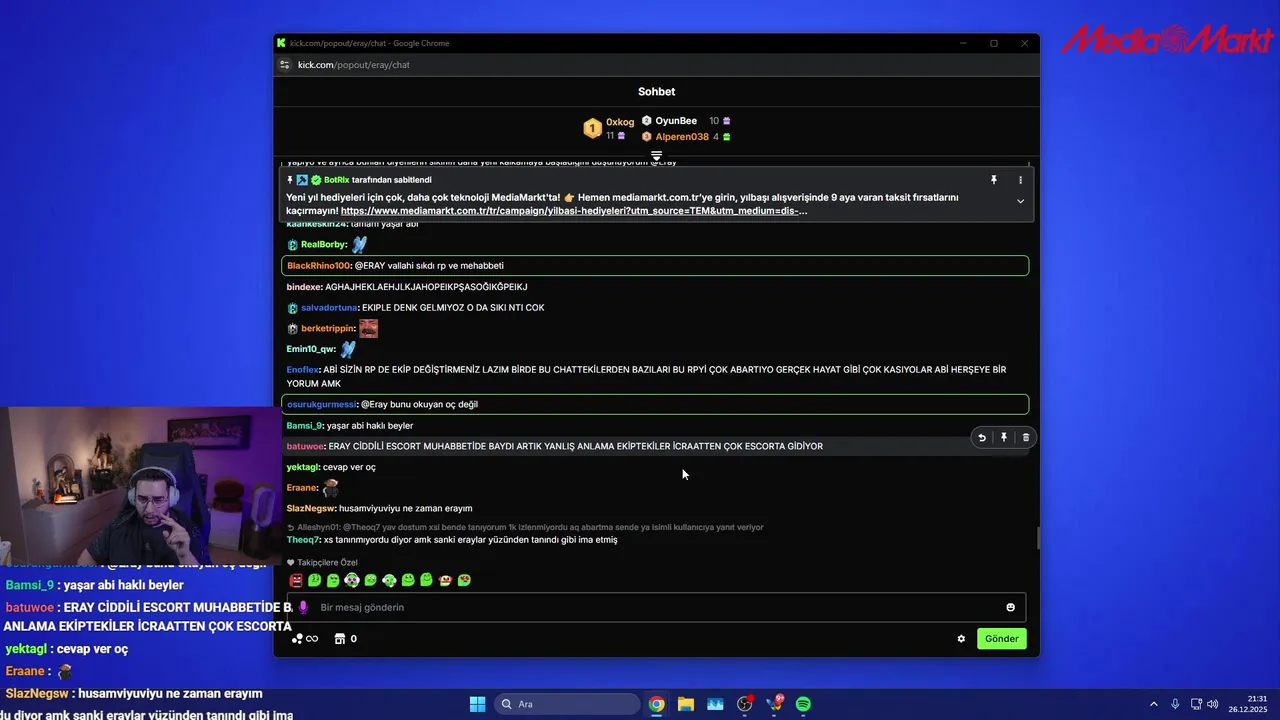The height and width of the screenshot is (720, 1280).
Task: Open chat settings gear icon
Action: point(961,639)
